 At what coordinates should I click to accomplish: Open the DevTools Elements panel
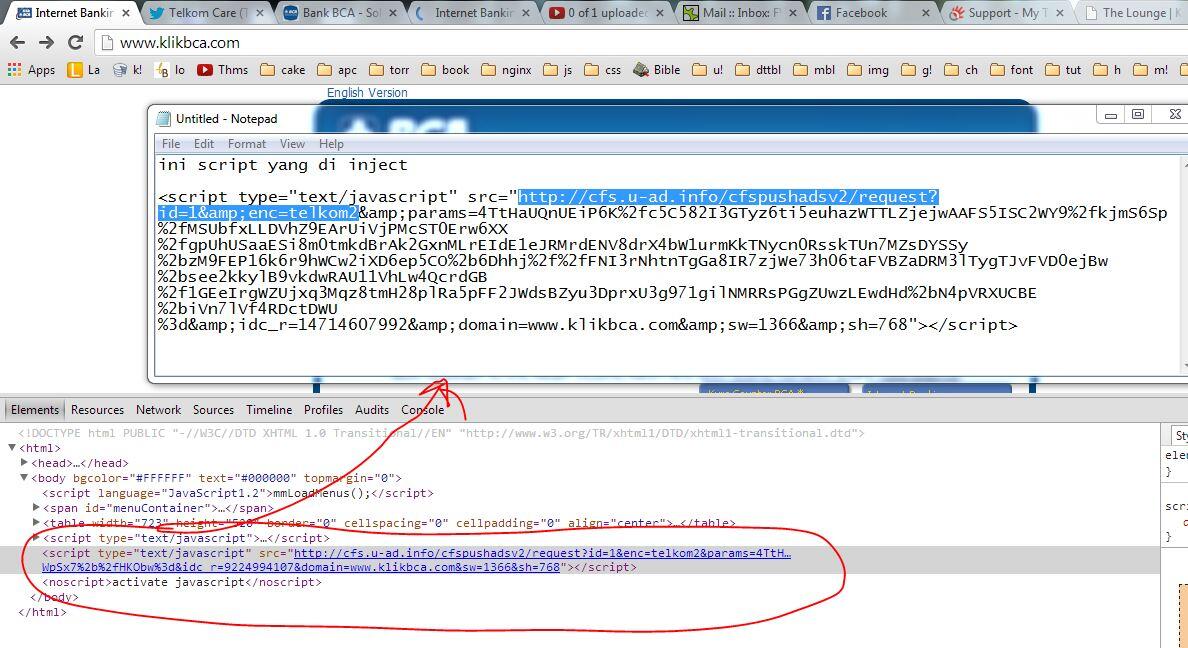pos(35,409)
